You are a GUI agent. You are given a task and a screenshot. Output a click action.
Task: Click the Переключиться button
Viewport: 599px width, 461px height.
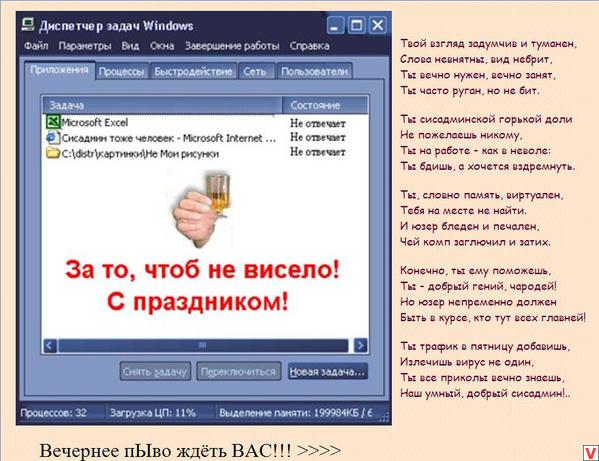pos(238,372)
